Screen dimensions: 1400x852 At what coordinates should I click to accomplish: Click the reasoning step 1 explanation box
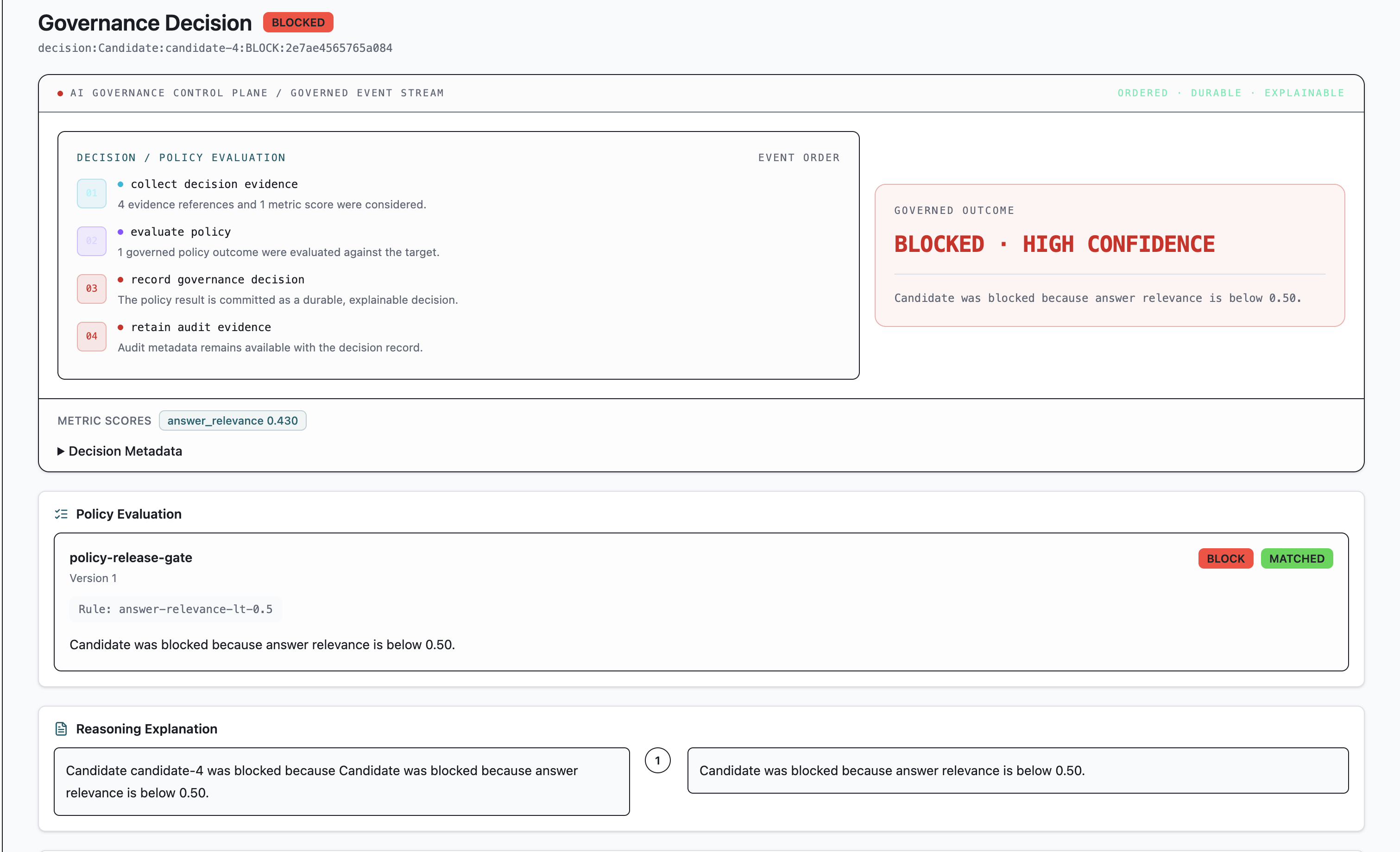(x=1018, y=771)
